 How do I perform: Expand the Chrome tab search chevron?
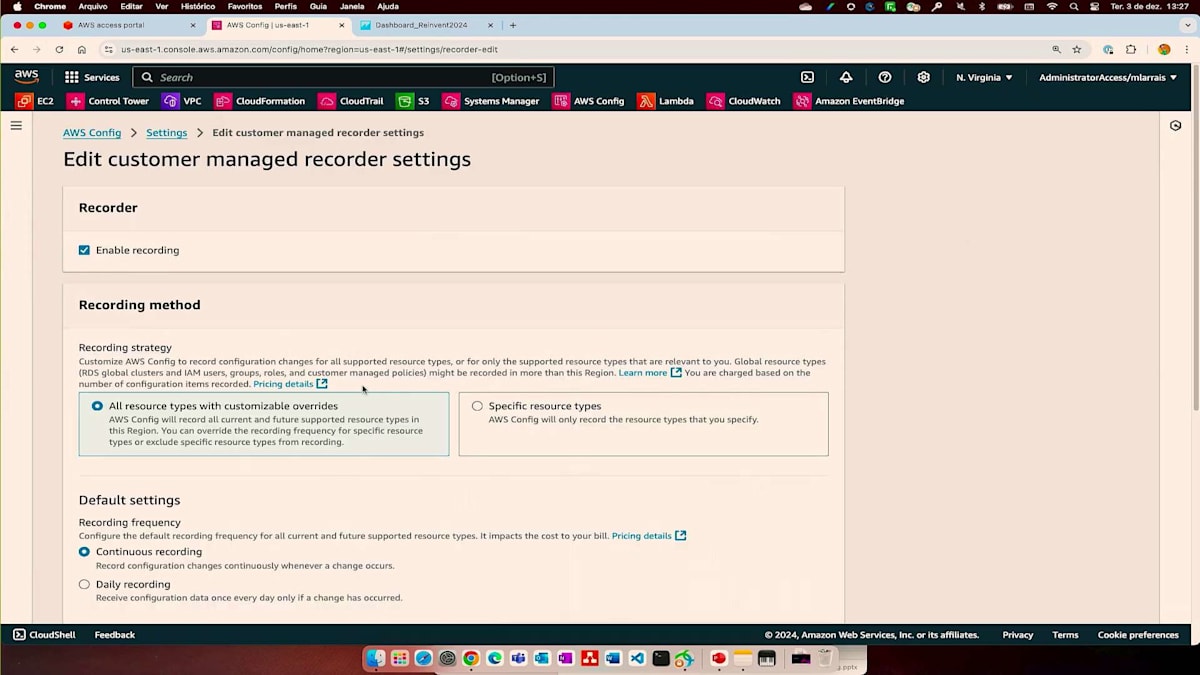pyautogui.click(x=1185, y=25)
